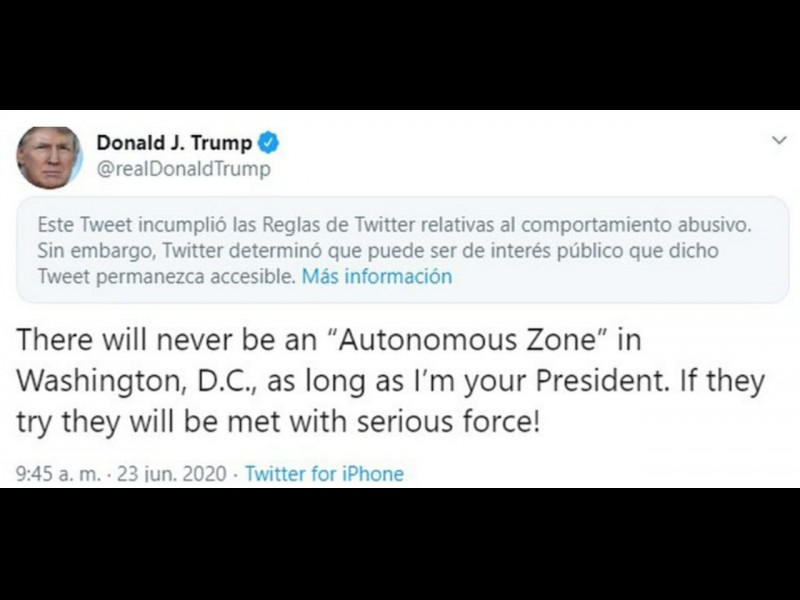Expand the tweet options chevron
Image resolution: width=800 pixels, height=600 pixels.
tap(779, 141)
